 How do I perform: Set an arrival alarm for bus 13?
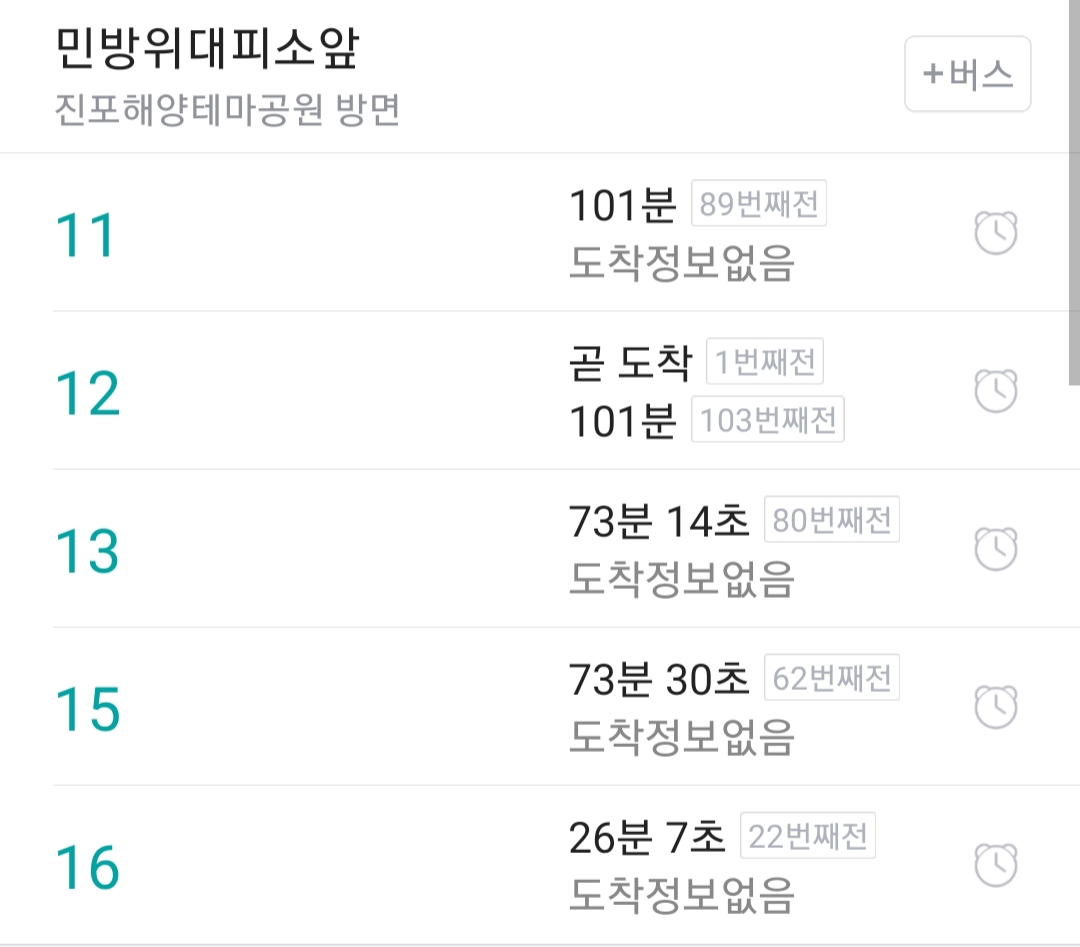pos(996,549)
